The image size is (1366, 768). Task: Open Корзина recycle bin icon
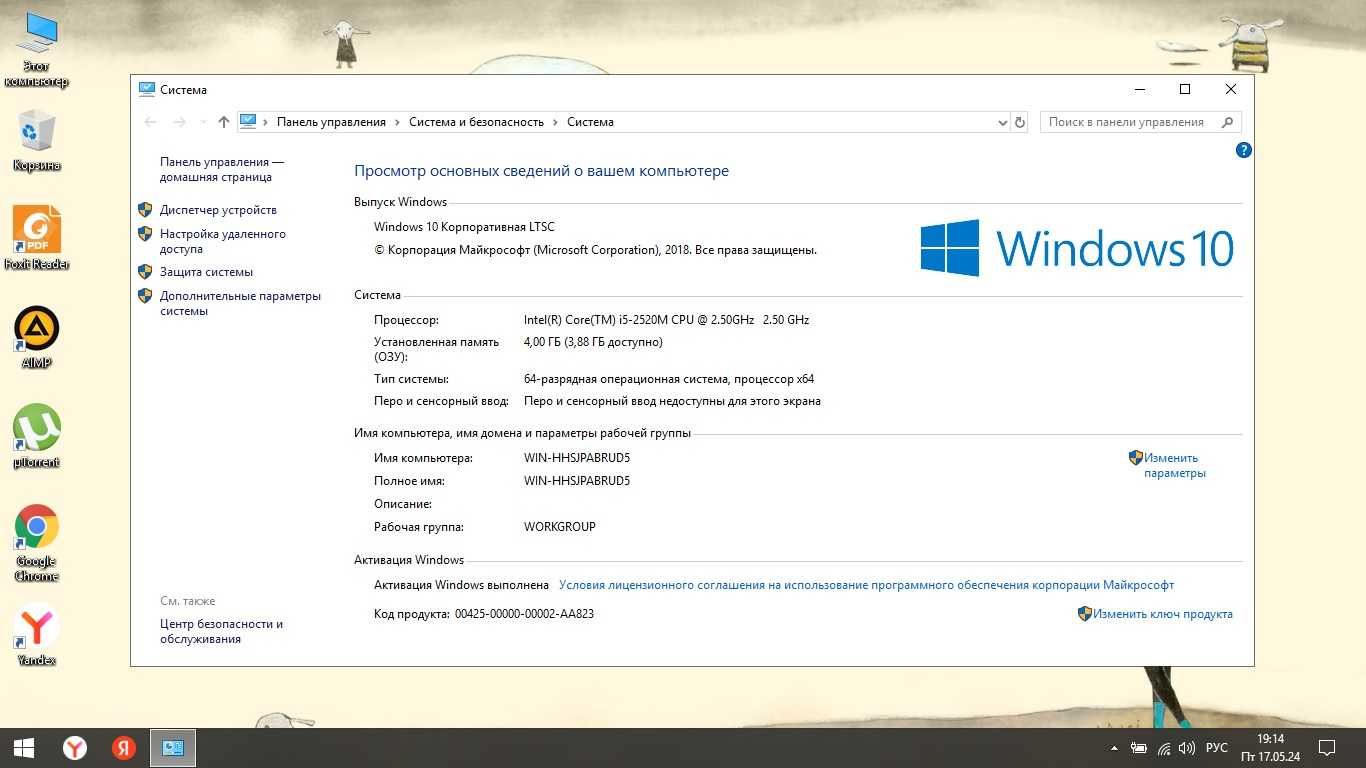37,140
